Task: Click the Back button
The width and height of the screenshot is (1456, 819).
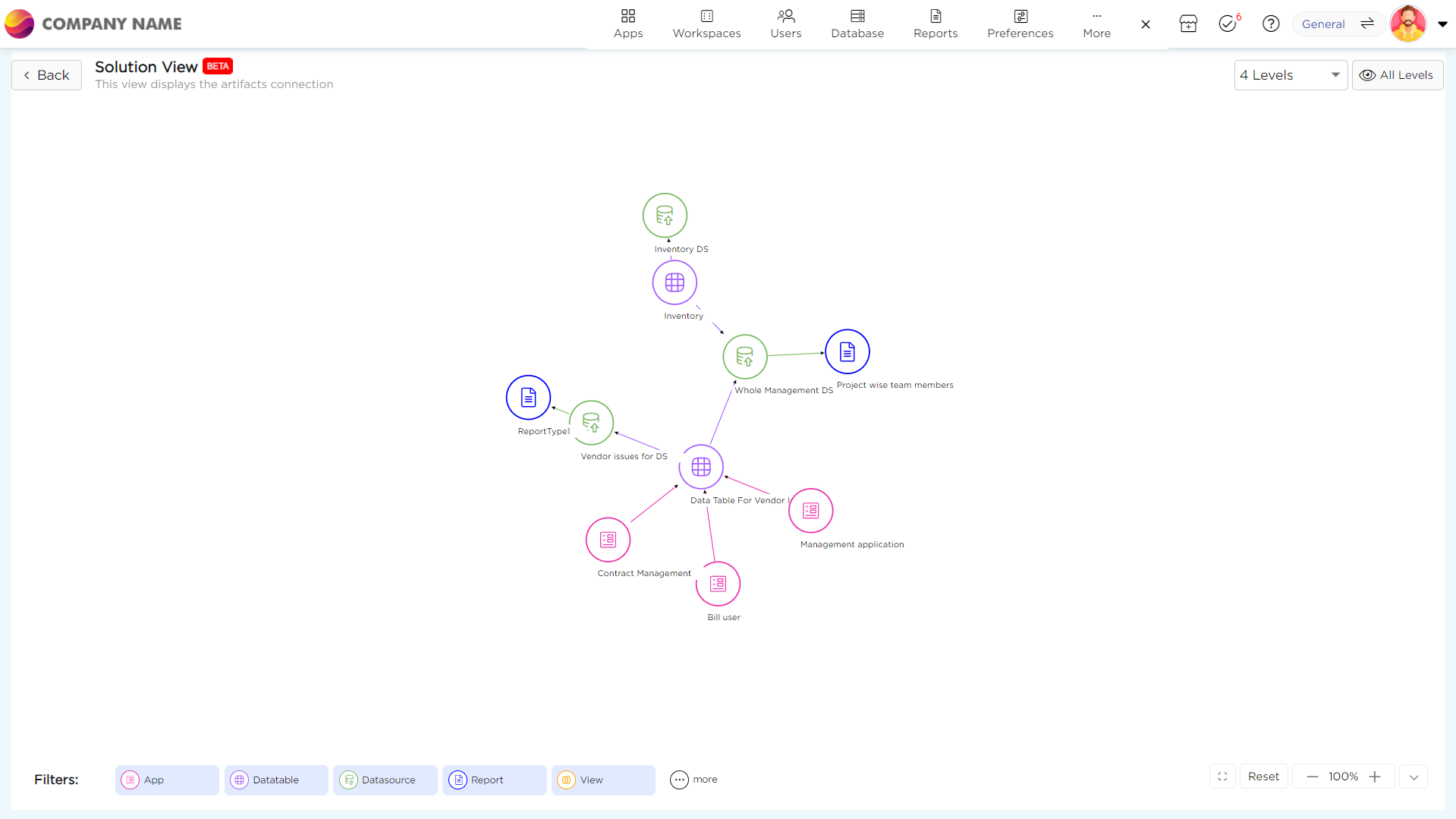Action: click(x=46, y=75)
